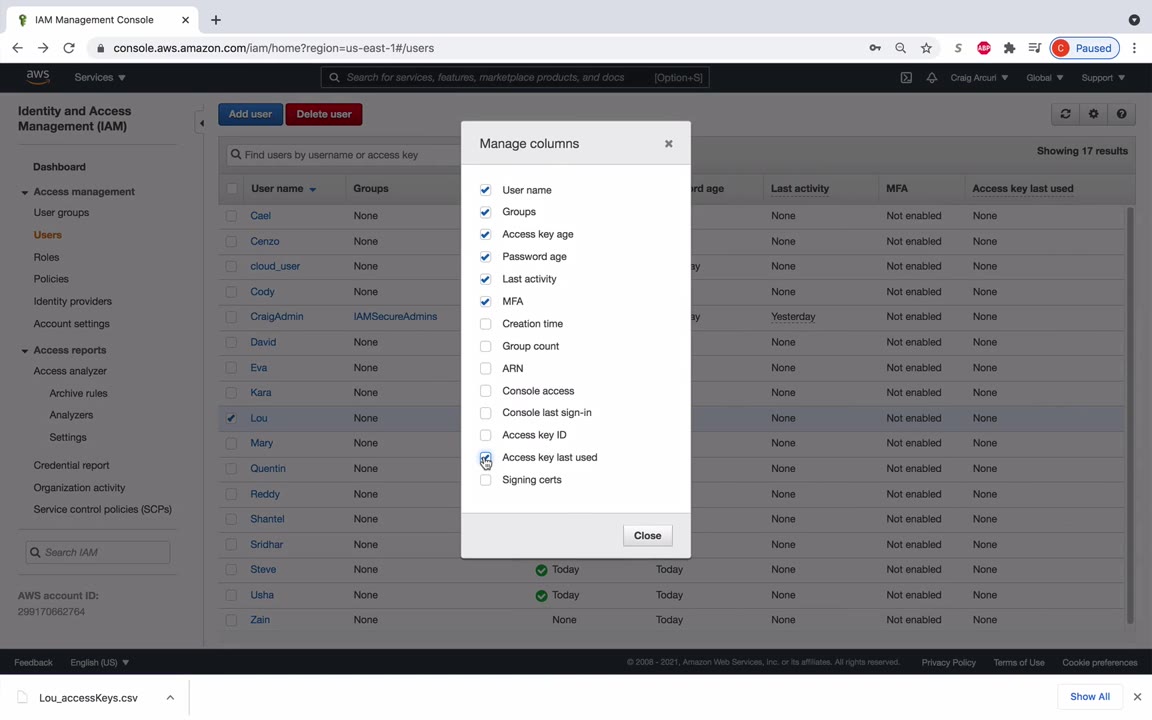Uncheck the Password age checkbox
1152x720 pixels.
click(486, 256)
